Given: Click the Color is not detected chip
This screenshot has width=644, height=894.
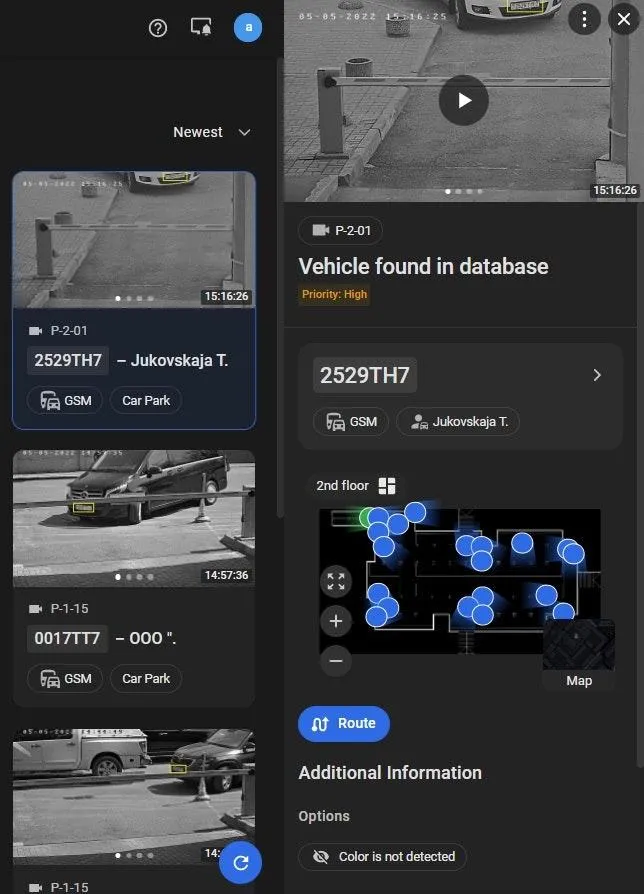Looking at the screenshot, I should (382, 856).
